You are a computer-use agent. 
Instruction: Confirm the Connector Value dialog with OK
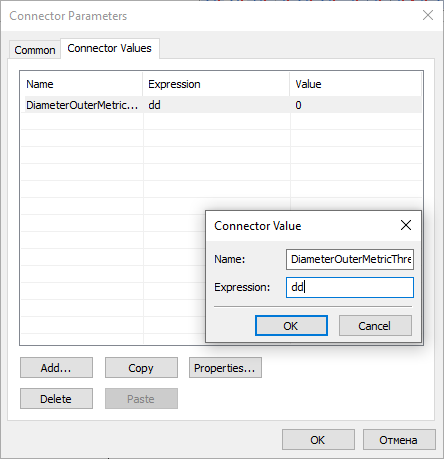pyautogui.click(x=291, y=325)
